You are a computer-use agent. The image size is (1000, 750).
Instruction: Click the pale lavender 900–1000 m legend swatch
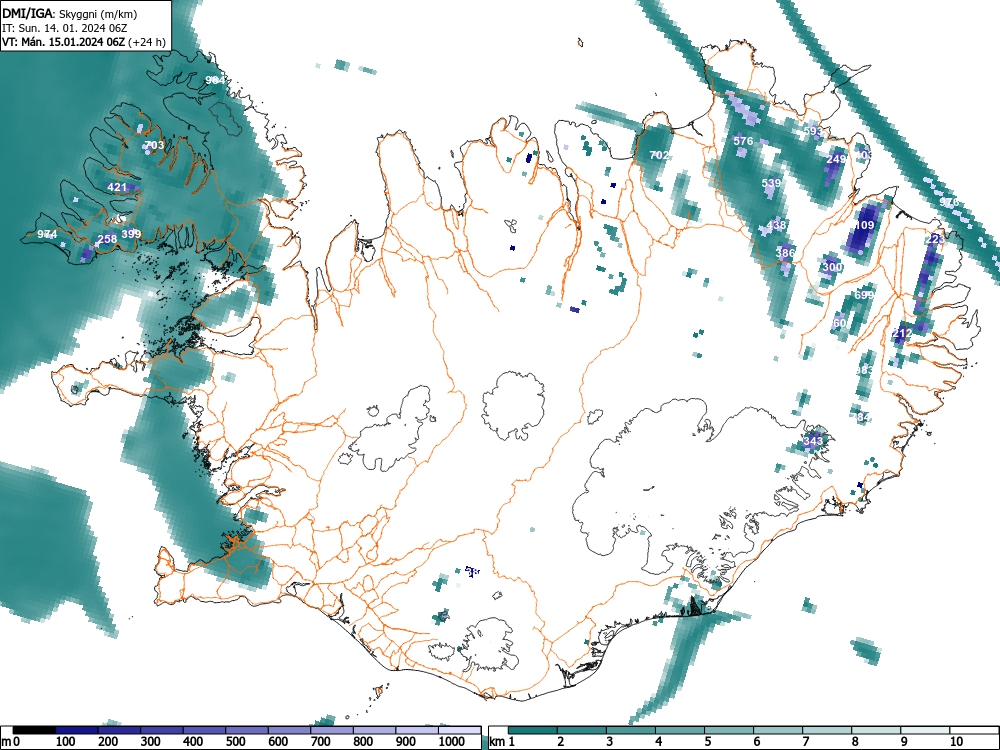[417, 730]
